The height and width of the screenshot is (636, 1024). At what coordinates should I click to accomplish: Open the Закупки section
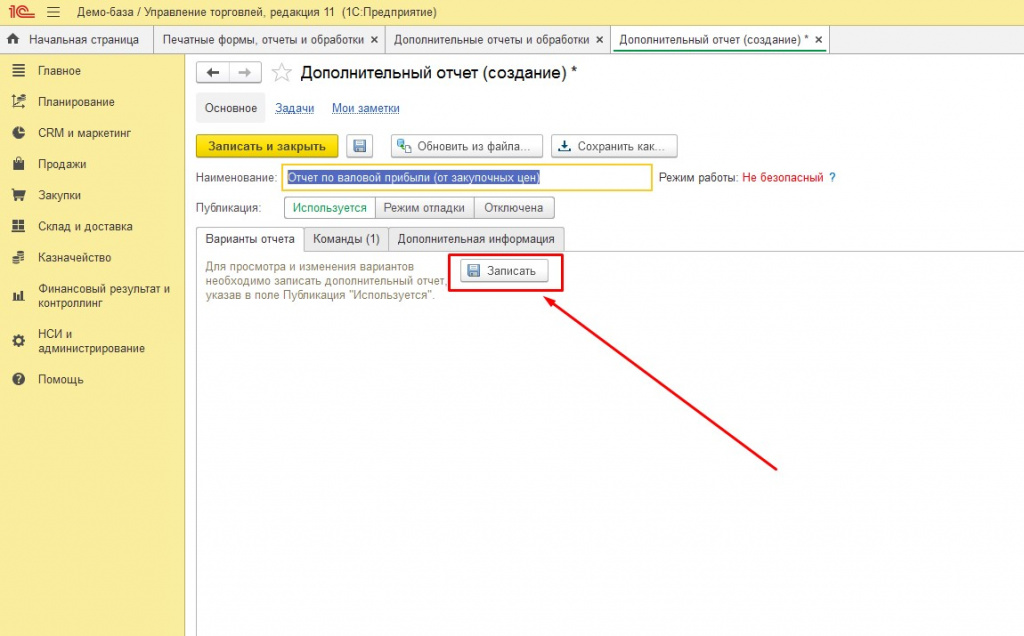[x=59, y=195]
